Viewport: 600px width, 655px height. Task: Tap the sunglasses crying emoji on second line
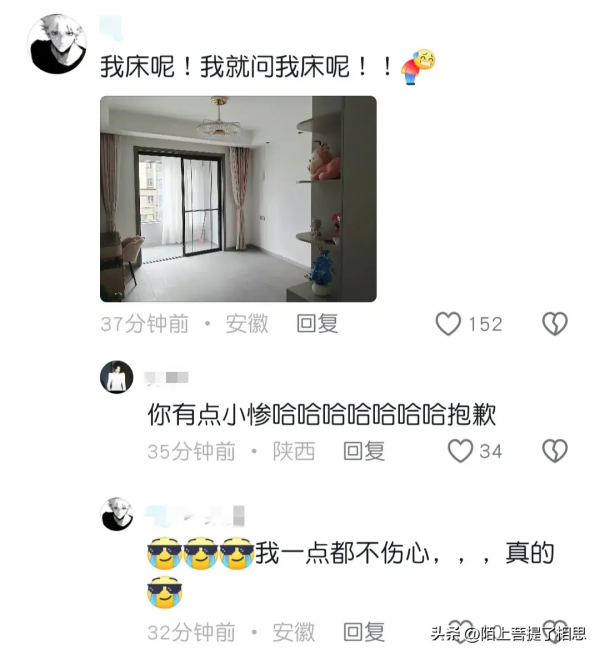pyautogui.click(x=165, y=592)
